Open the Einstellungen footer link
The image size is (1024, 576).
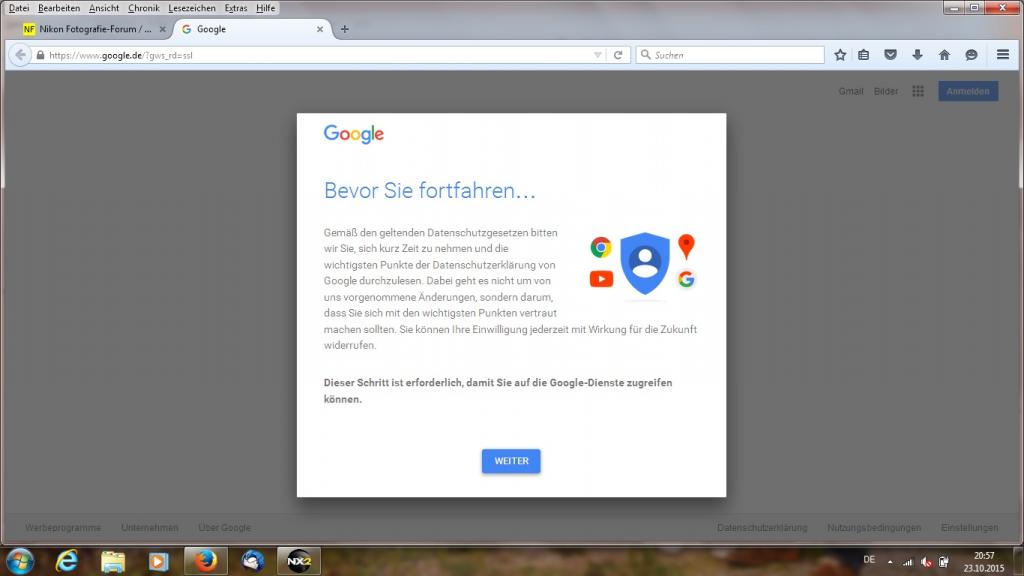tap(969, 528)
